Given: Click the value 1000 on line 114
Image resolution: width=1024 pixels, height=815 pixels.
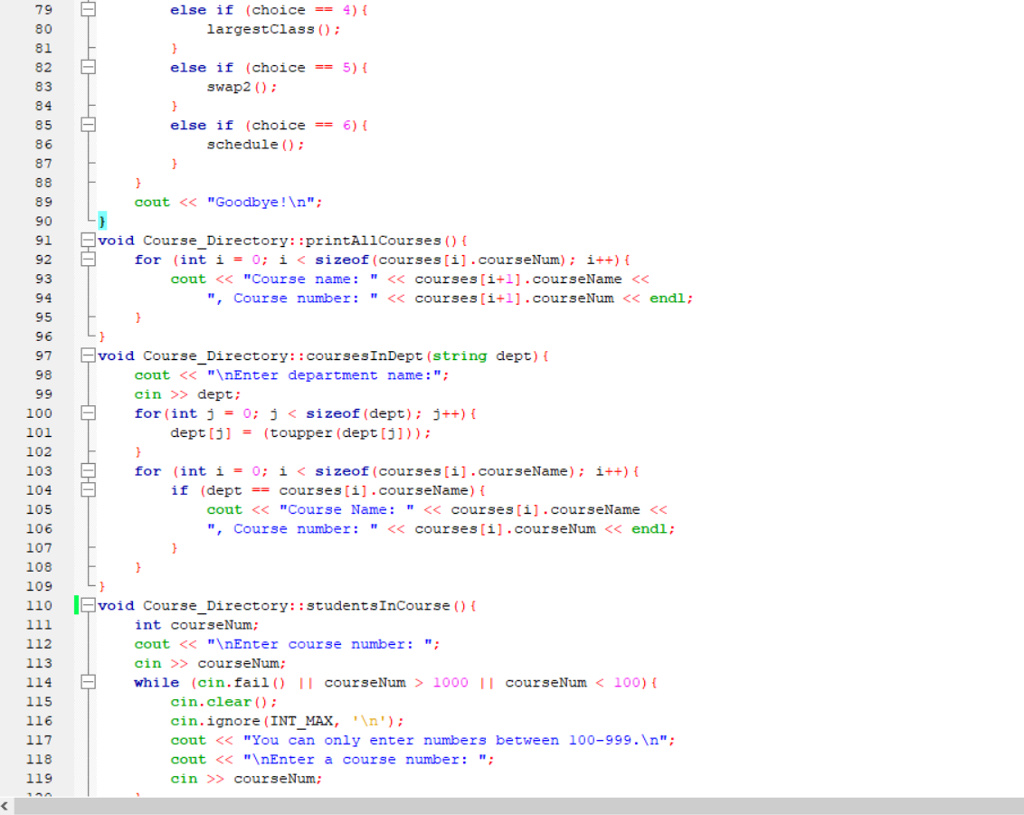Looking at the screenshot, I should tap(451, 682).
